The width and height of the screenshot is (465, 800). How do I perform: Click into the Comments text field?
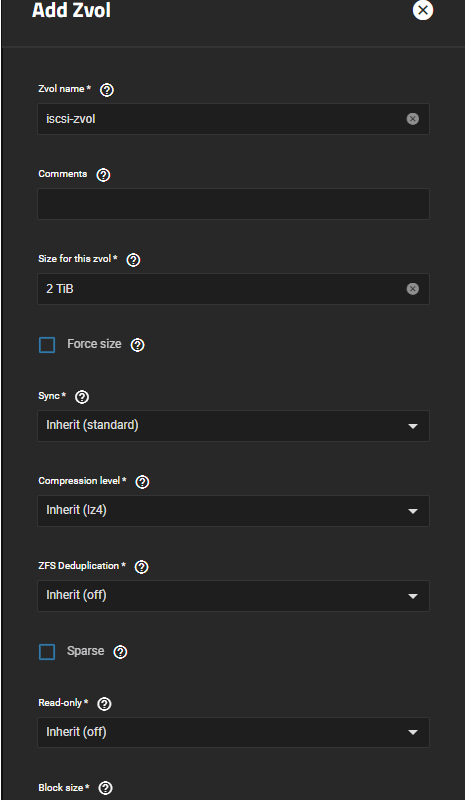click(233, 204)
